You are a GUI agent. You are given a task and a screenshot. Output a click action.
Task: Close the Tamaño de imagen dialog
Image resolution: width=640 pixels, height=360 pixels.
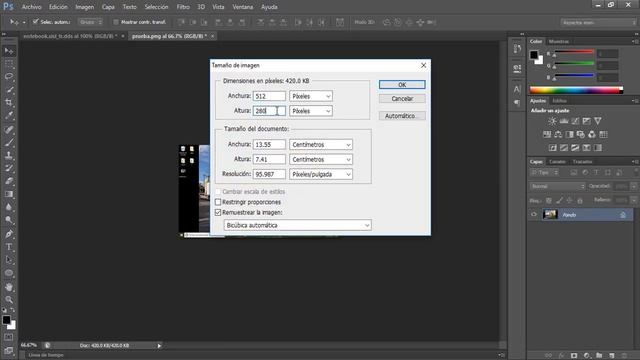(x=423, y=65)
